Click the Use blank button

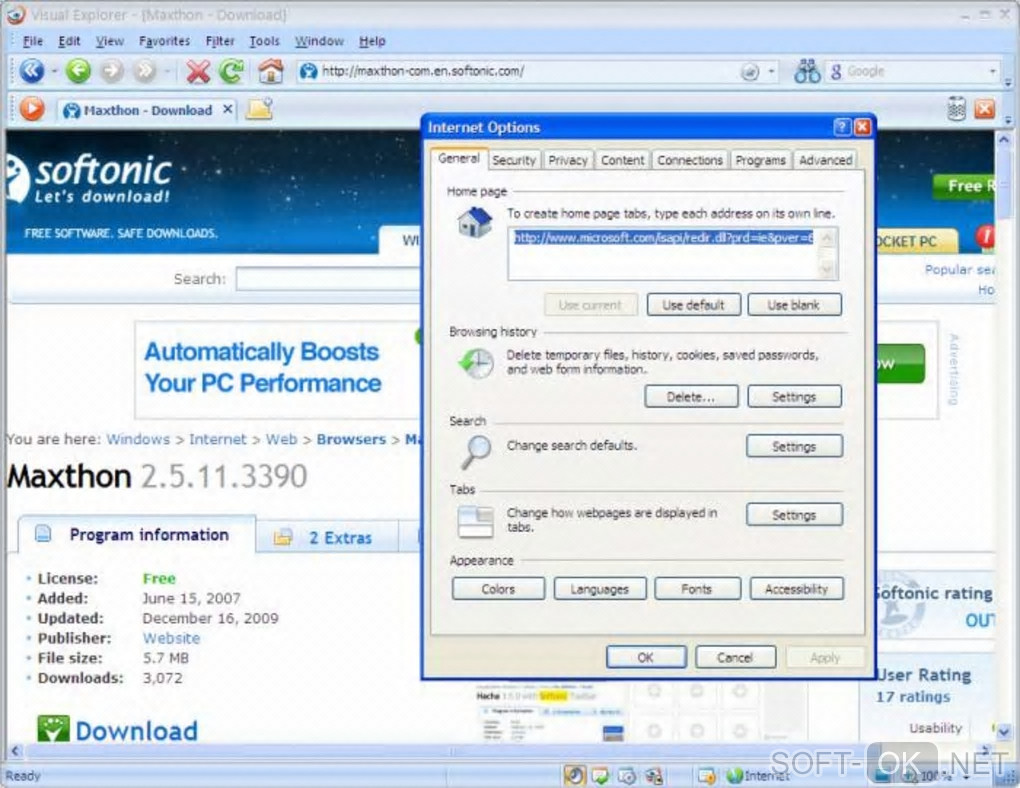pos(794,305)
